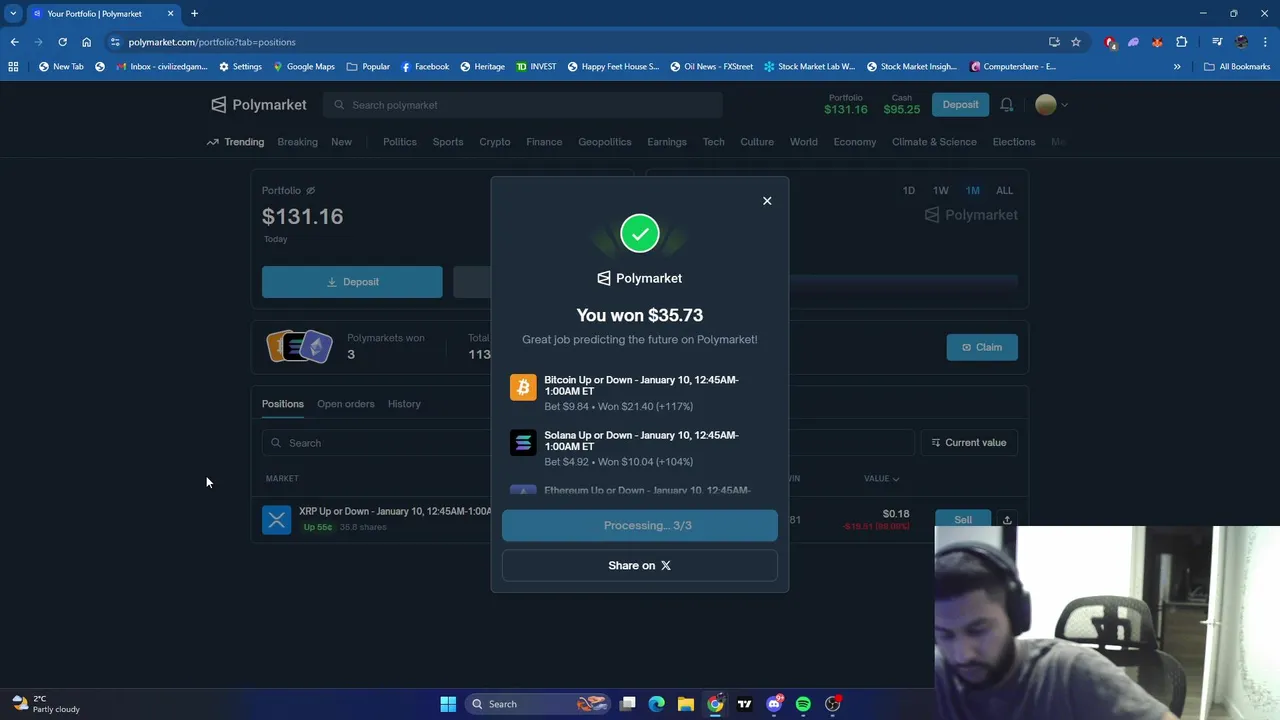This screenshot has width=1280, height=720.
Task: Click the Claim button
Action: coord(982,347)
